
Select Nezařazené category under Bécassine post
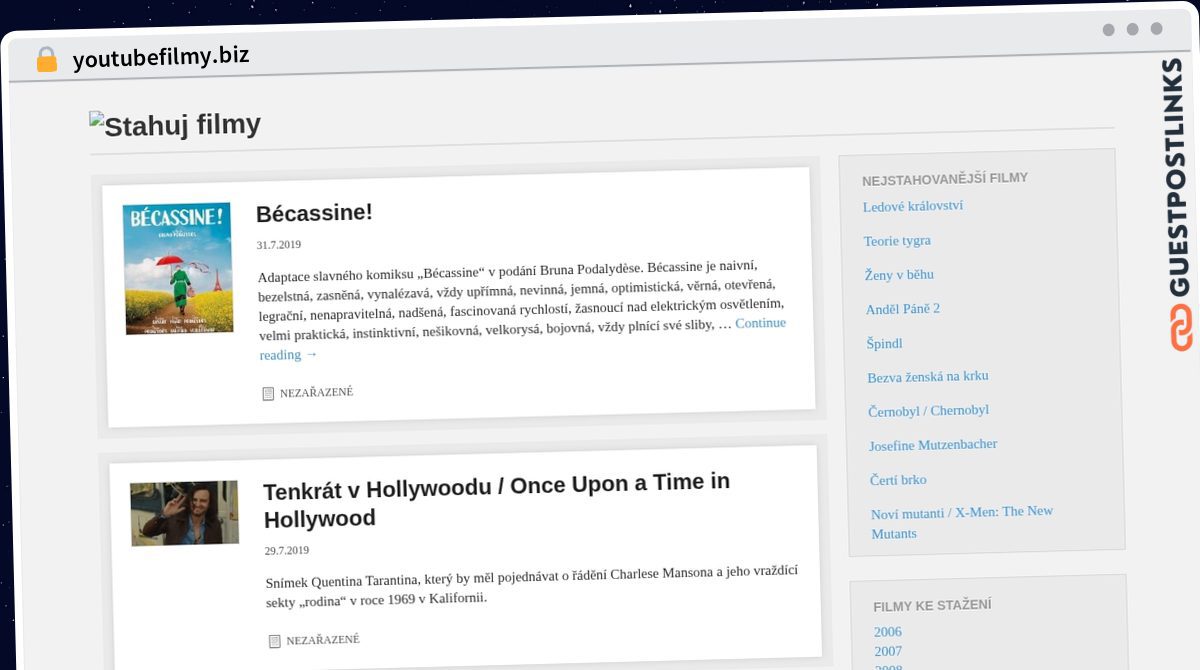(316, 392)
